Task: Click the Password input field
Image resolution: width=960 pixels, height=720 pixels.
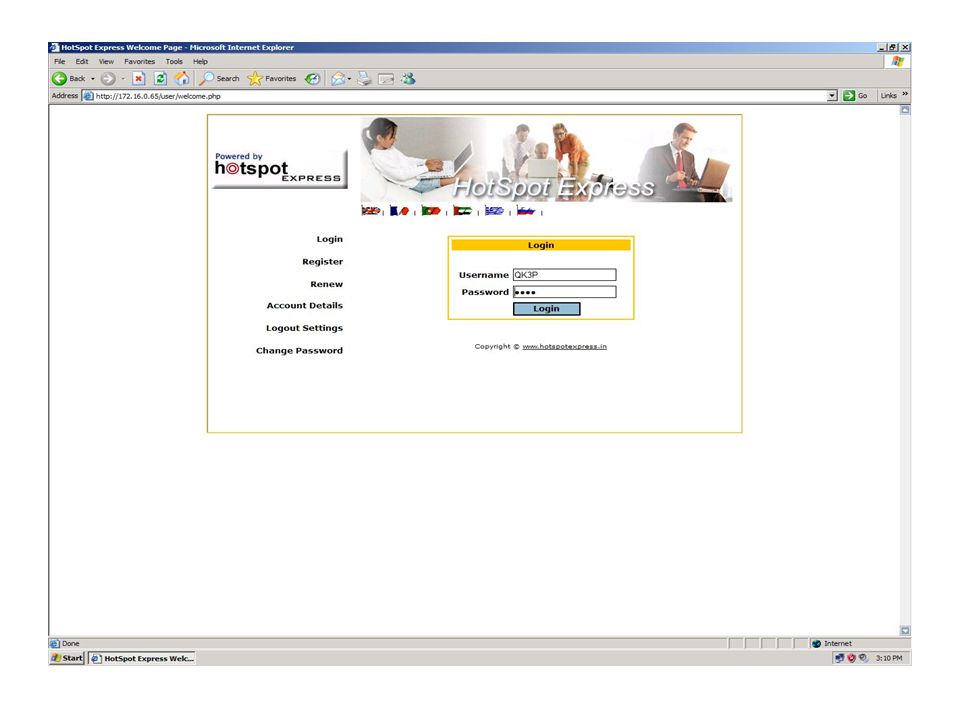Action: click(x=564, y=292)
